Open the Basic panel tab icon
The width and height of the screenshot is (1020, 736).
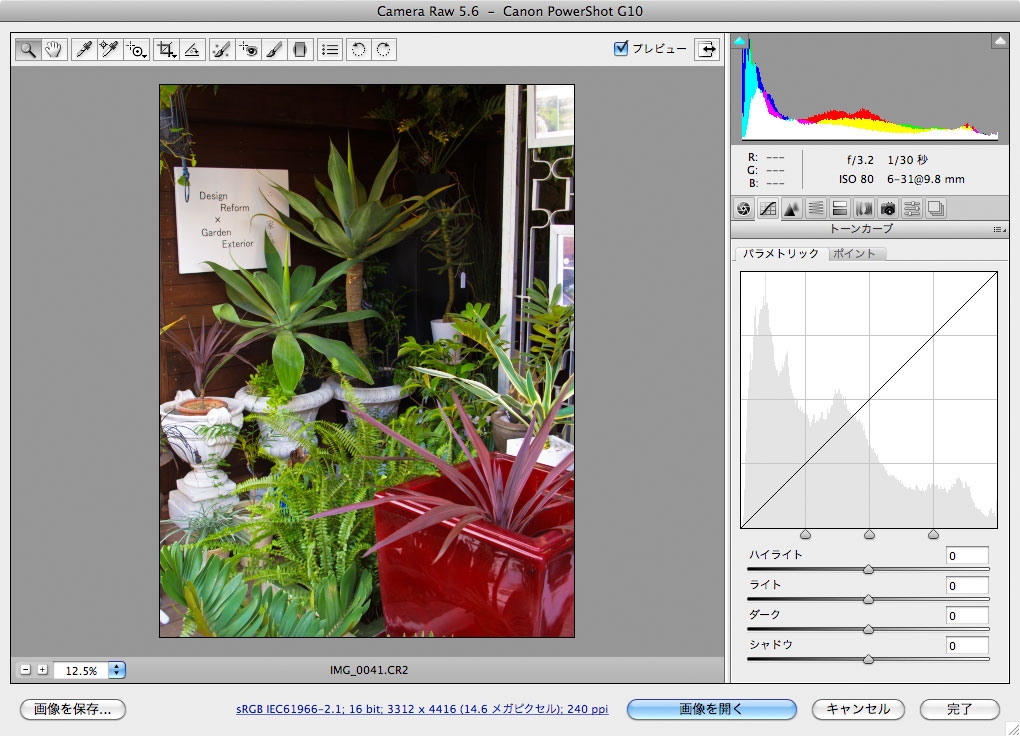click(744, 209)
